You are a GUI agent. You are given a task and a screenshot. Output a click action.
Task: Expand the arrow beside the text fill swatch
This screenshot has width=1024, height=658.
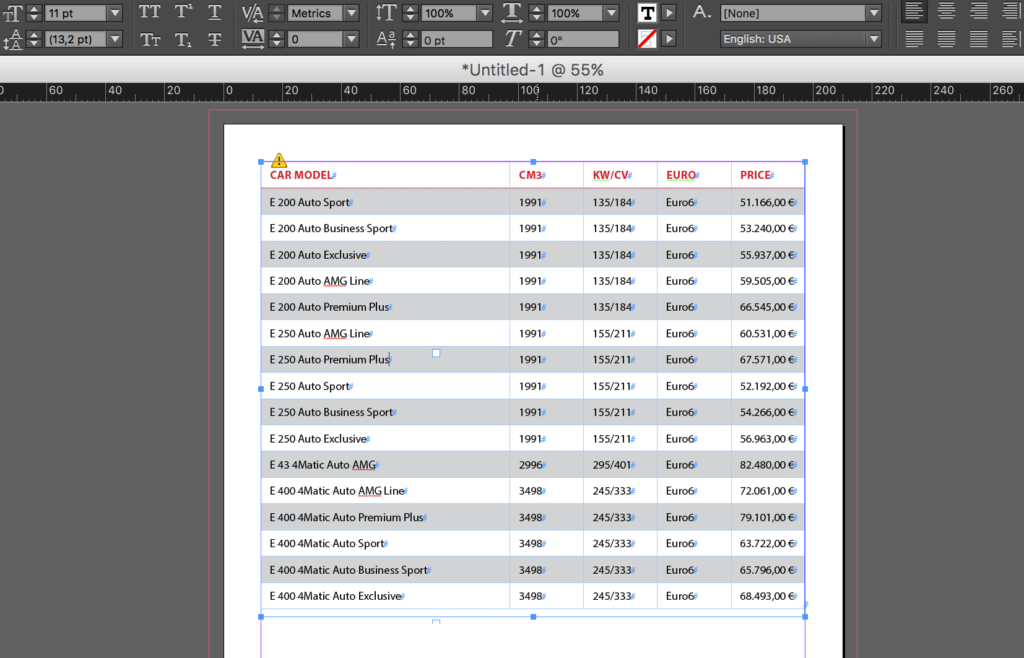pos(669,13)
